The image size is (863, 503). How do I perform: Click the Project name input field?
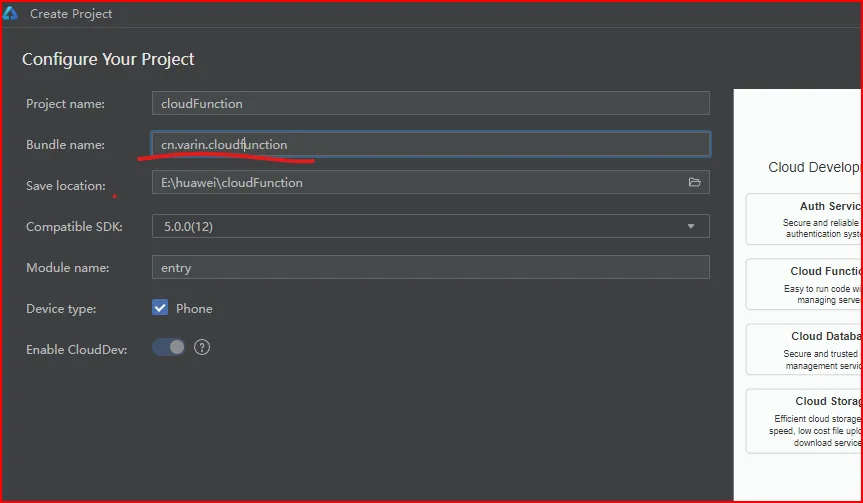point(430,103)
